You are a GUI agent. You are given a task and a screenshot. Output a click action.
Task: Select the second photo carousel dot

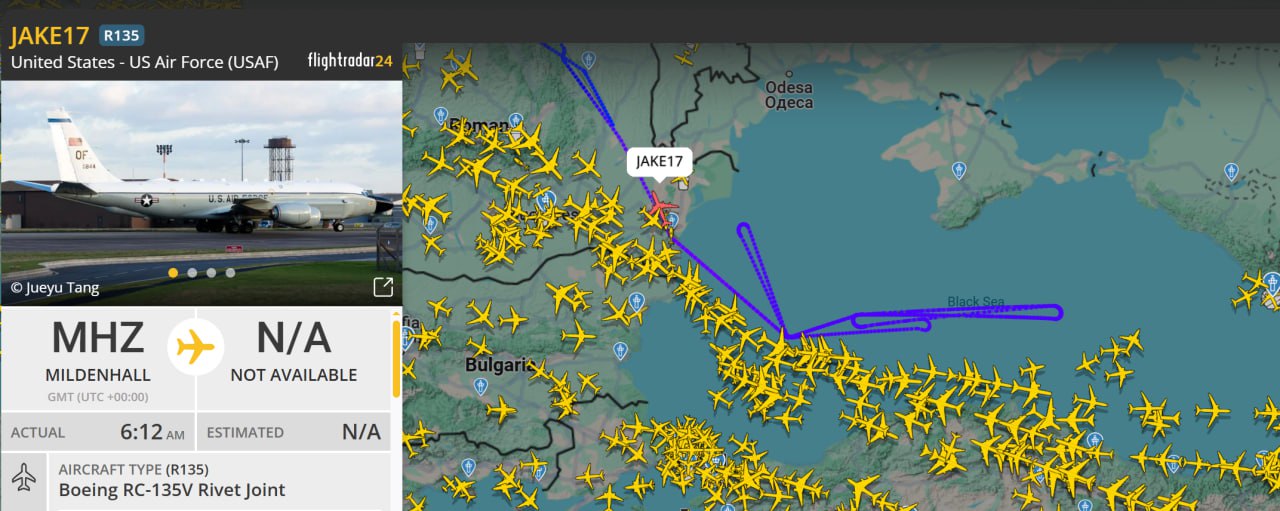coord(192,272)
